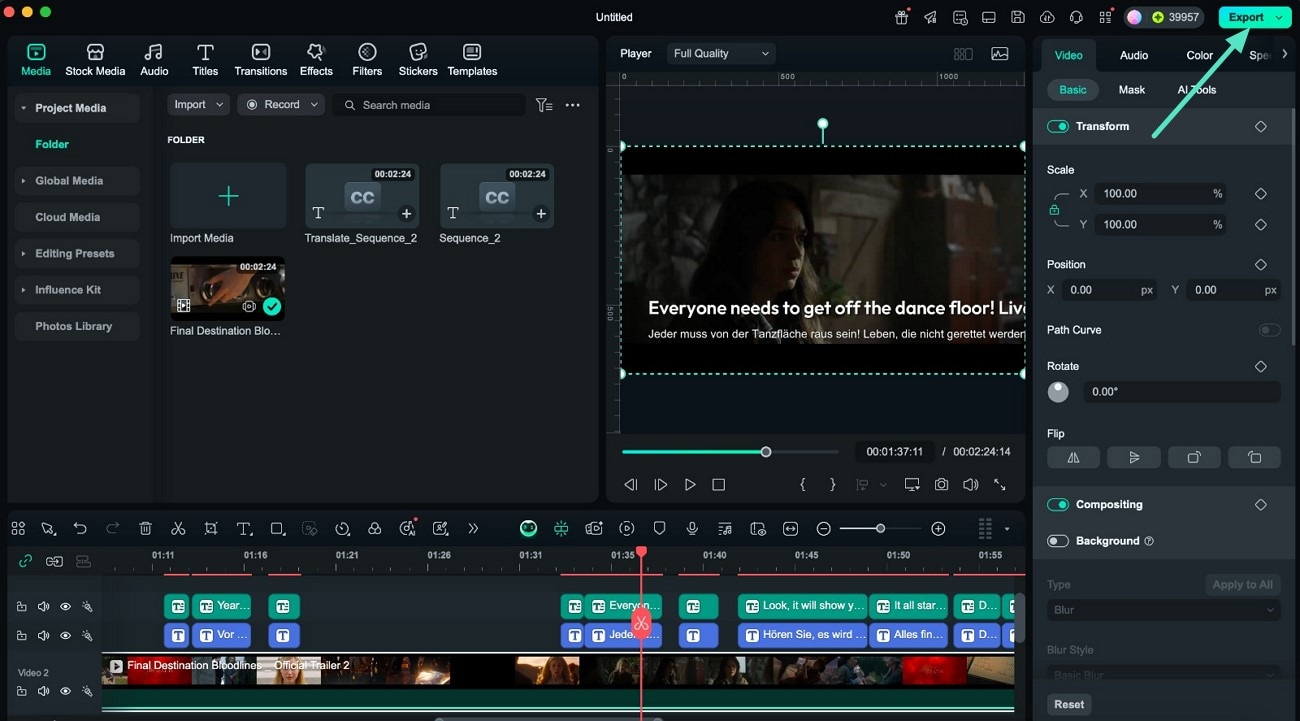1300x721 pixels.
Task: Select Photos Library in sidebar
Action: coord(77,326)
